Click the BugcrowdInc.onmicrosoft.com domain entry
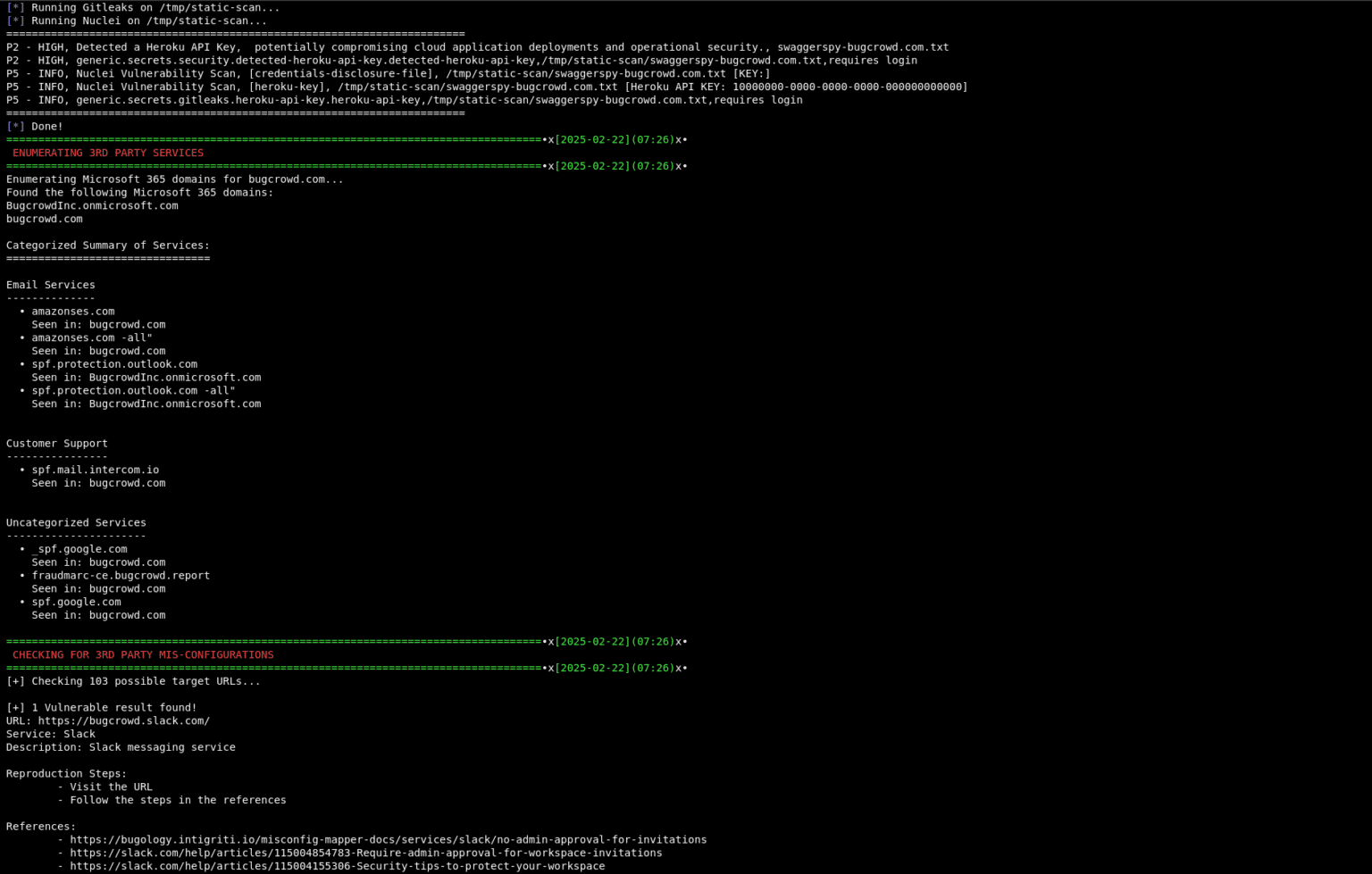 point(92,205)
